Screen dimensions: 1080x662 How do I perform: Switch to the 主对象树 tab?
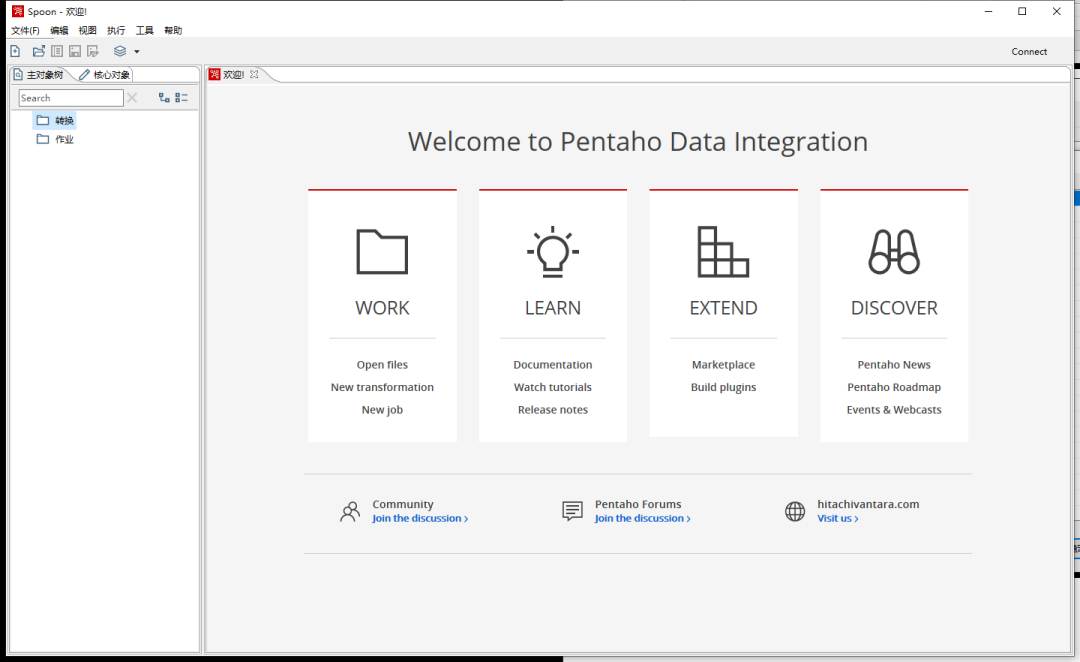click(x=39, y=74)
